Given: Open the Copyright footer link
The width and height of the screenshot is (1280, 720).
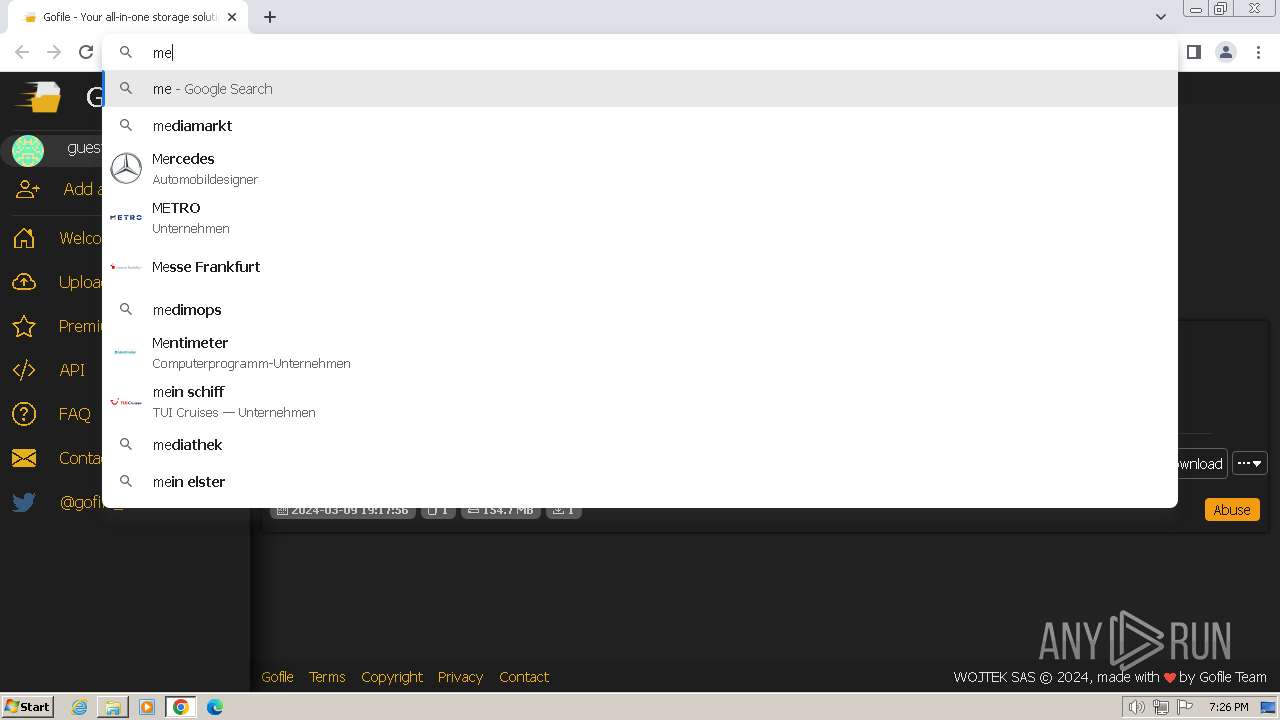Looking at the screenshot, I should click(392, 677).
